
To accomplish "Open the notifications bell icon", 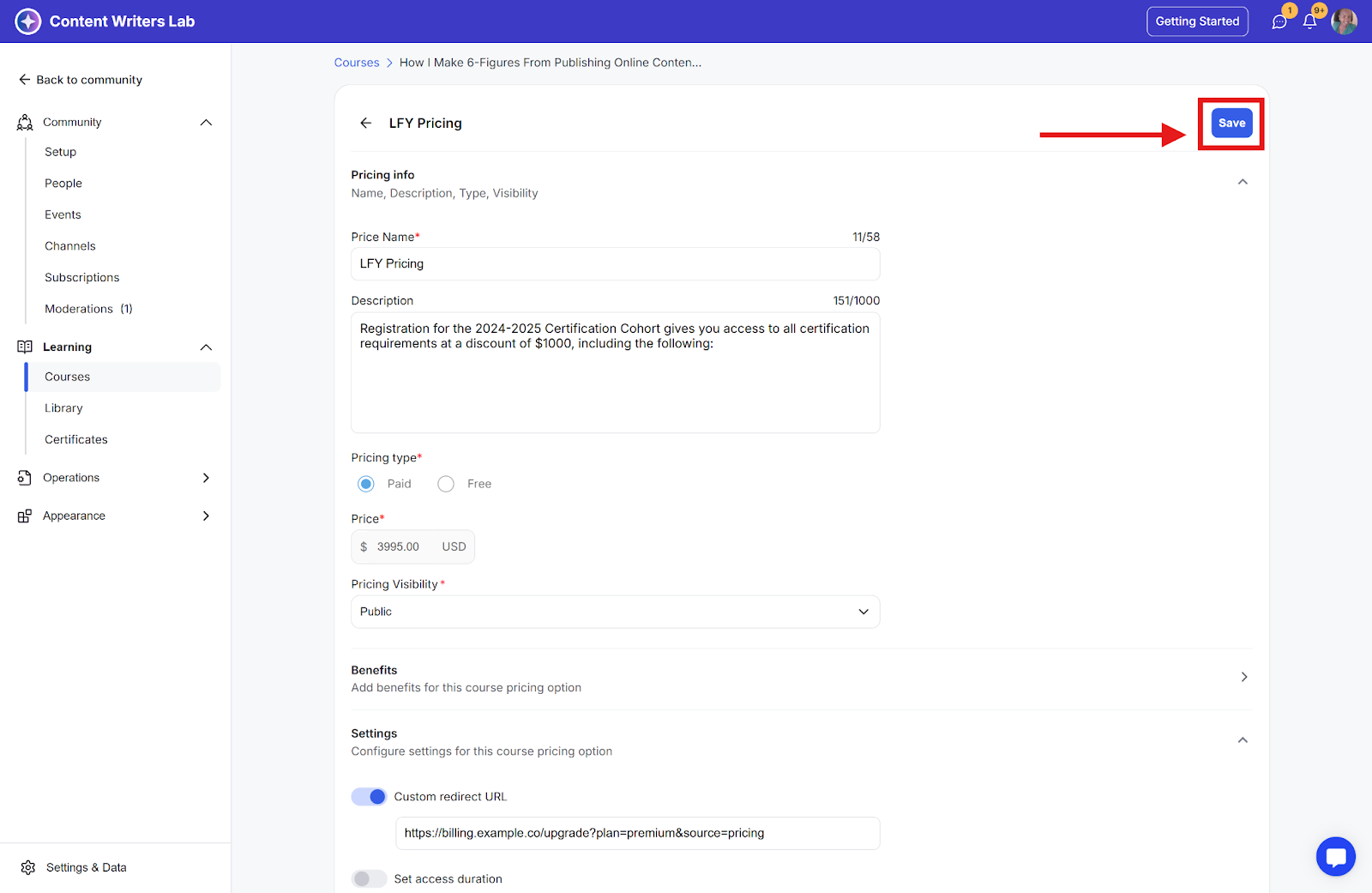I will click(1309, 21).
